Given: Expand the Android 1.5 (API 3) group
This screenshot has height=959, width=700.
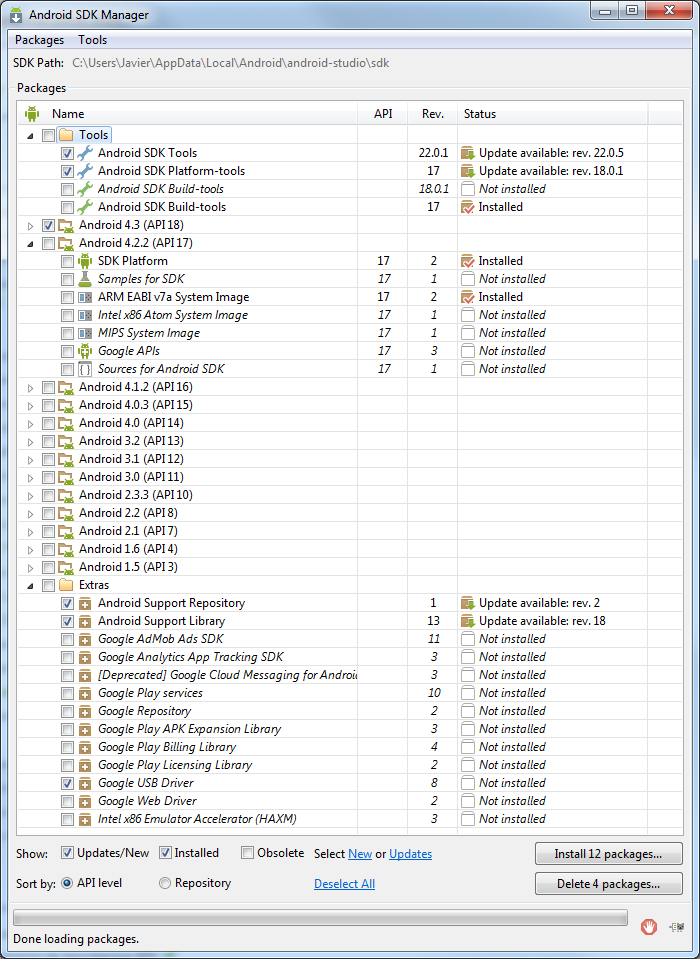Looking at the screenshot, I should [31, 568].
